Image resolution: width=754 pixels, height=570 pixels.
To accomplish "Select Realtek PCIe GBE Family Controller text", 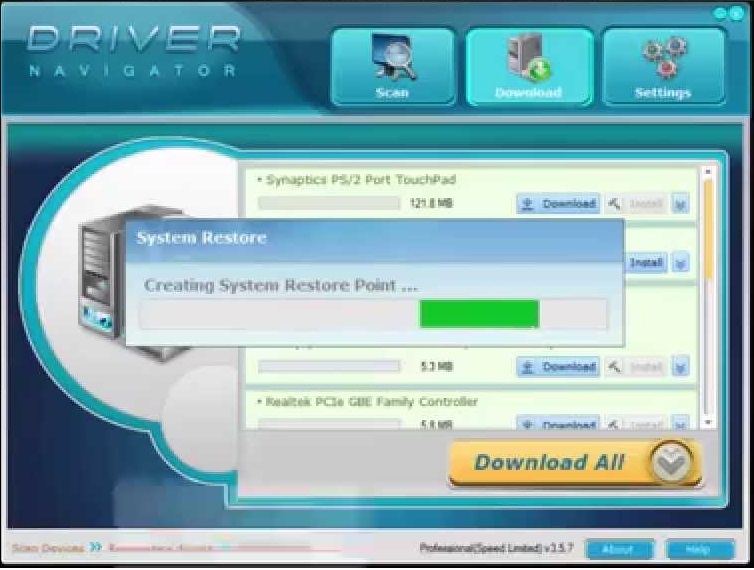I will pos(371,402).
